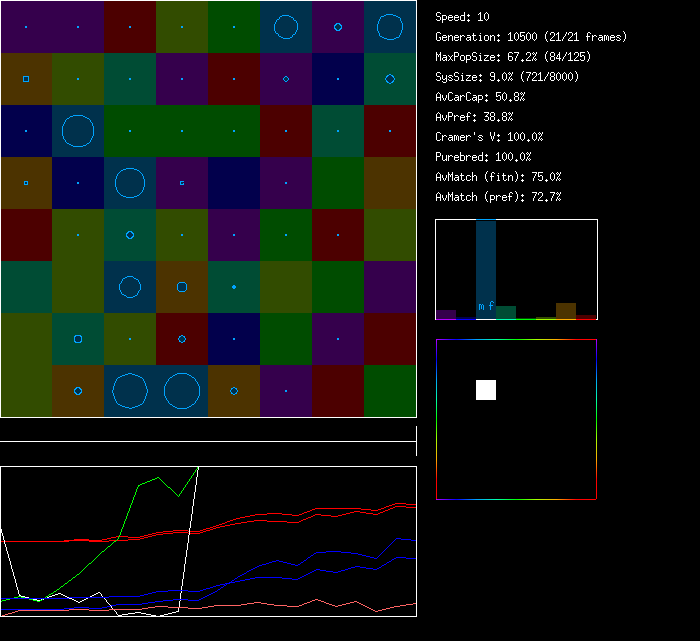
Task: Click the diamond marker in the purple cell
Action: pyautogui.click(x=286, y=79)
